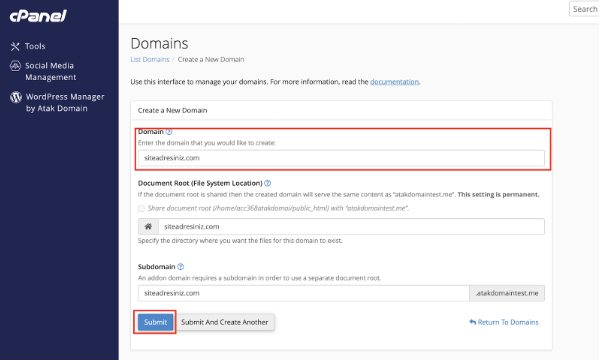Viewport: 600px width, 361px height.
Task: Click the Submit button
Action: click(155, 322)
